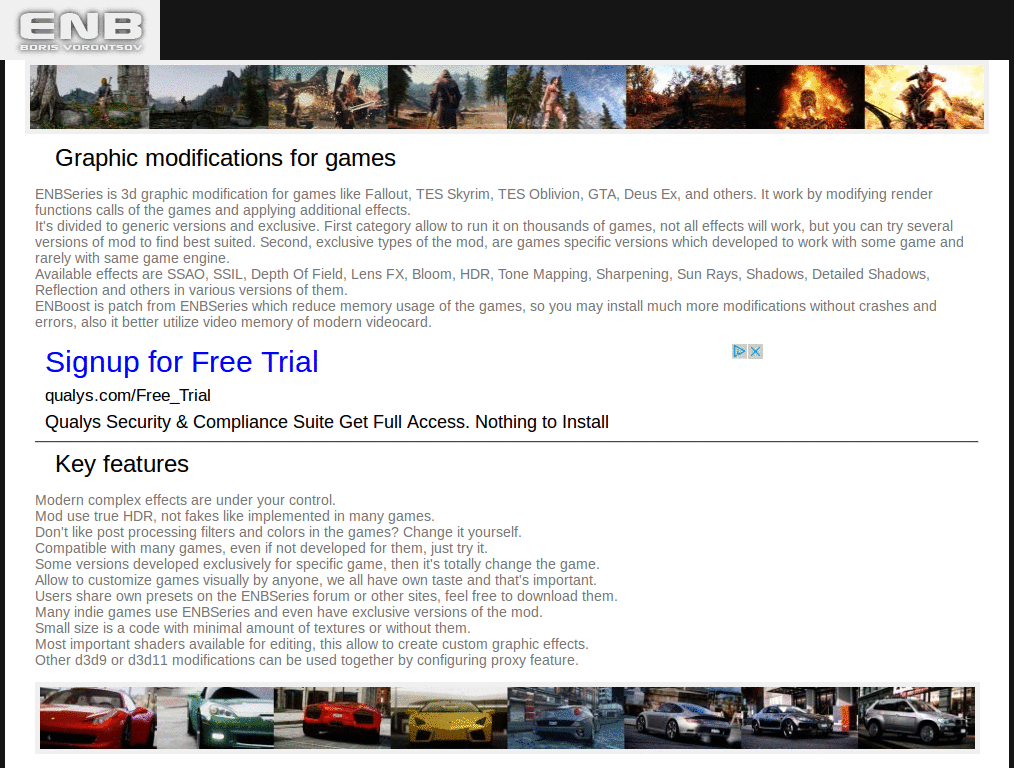This screenshot has height=768, width=1024.
Task: Open the female character snowy forest thumbnail
Action: point(566,97)
